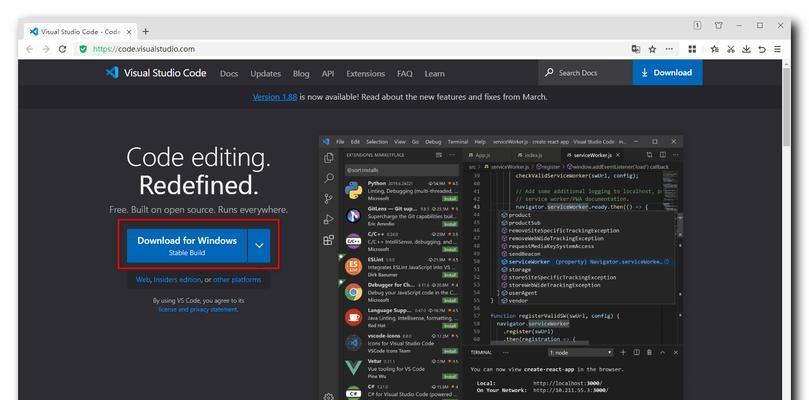Open the favorites list star icon
The height and width of the screenshot is (400, 809).
click(x=714, y=49)
